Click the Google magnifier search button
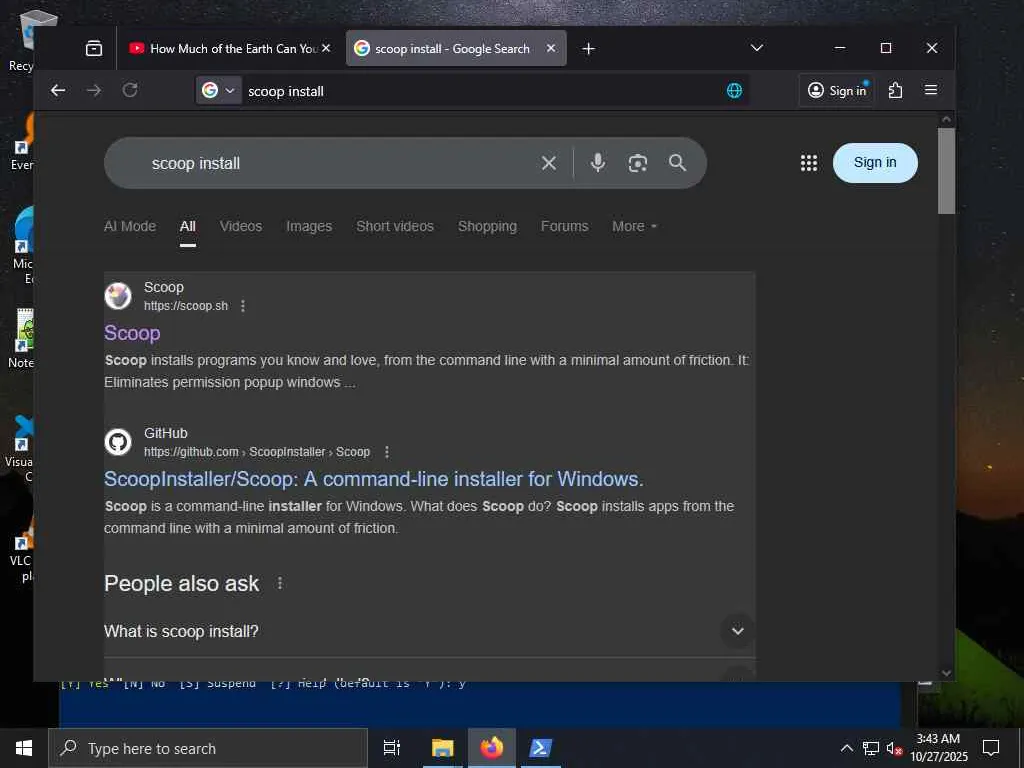Screen dimensions: 1024x768 [677, 163]
